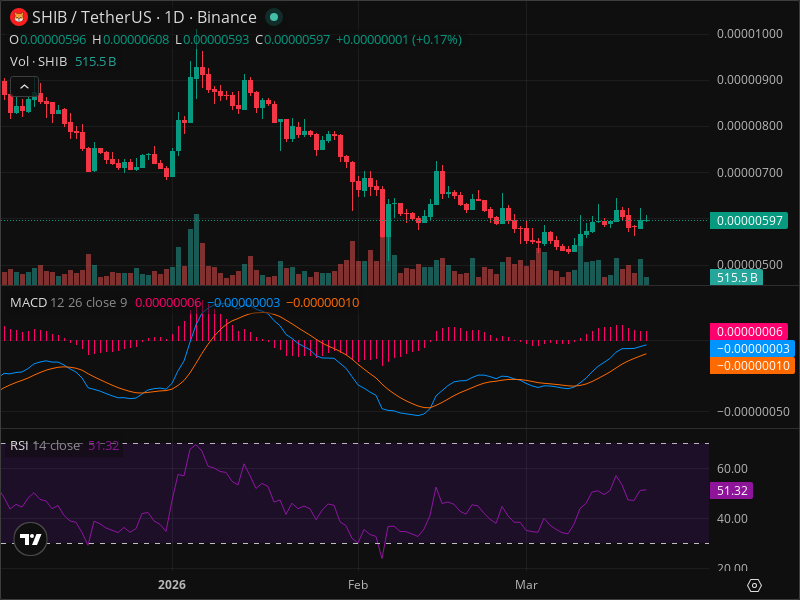Click the change value +0.00000001 (+0.17%)
Screen dimensions: 800x600
pos(399,40)
